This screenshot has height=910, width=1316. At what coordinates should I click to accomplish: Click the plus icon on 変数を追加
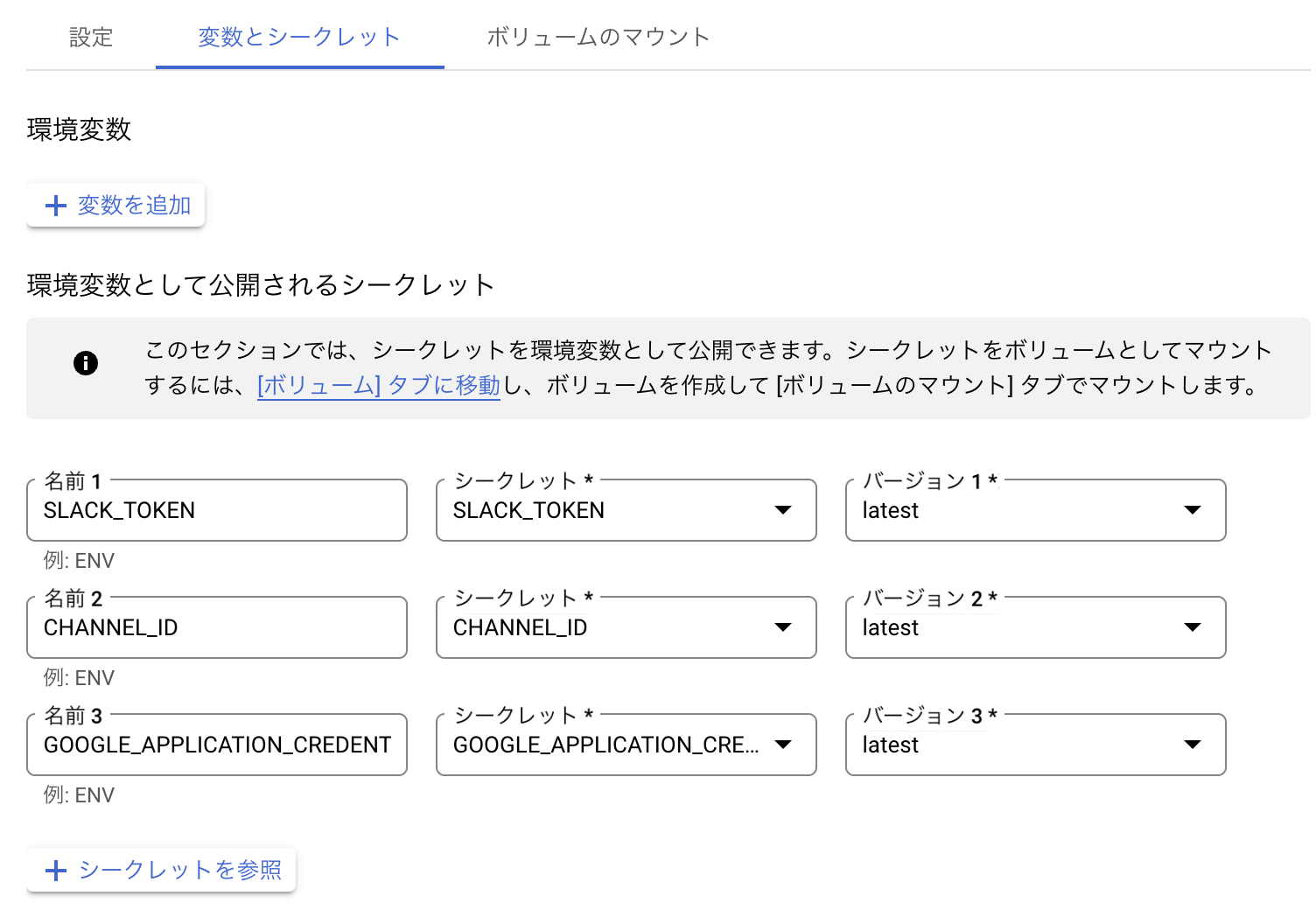click(55, 205)
